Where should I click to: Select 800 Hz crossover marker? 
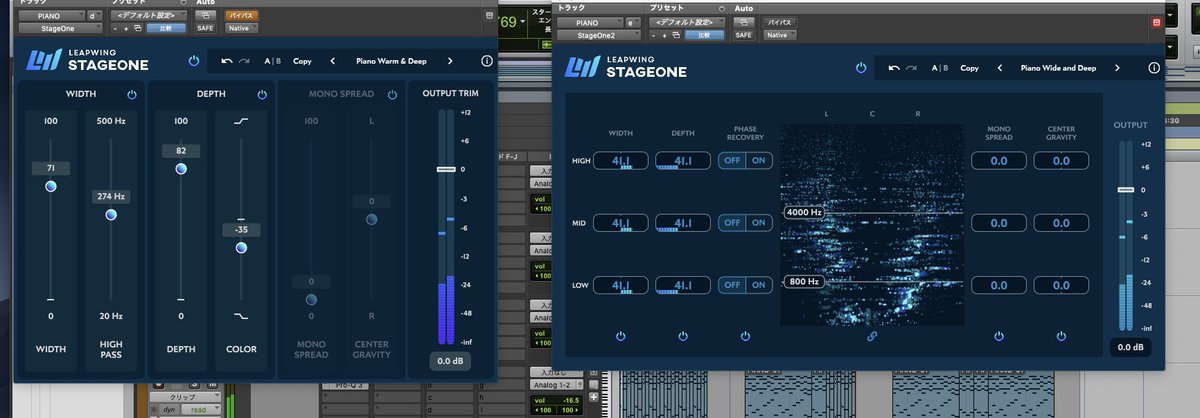[x=803, y=282]
